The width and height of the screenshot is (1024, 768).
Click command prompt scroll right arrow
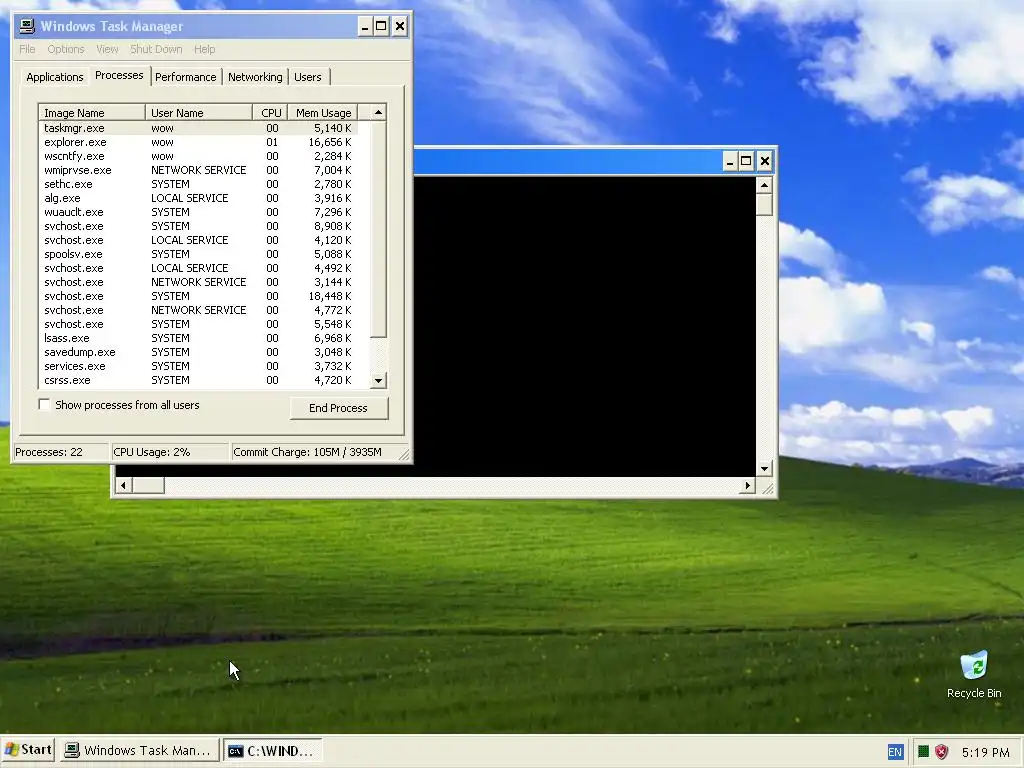click(x=748, y=485)
